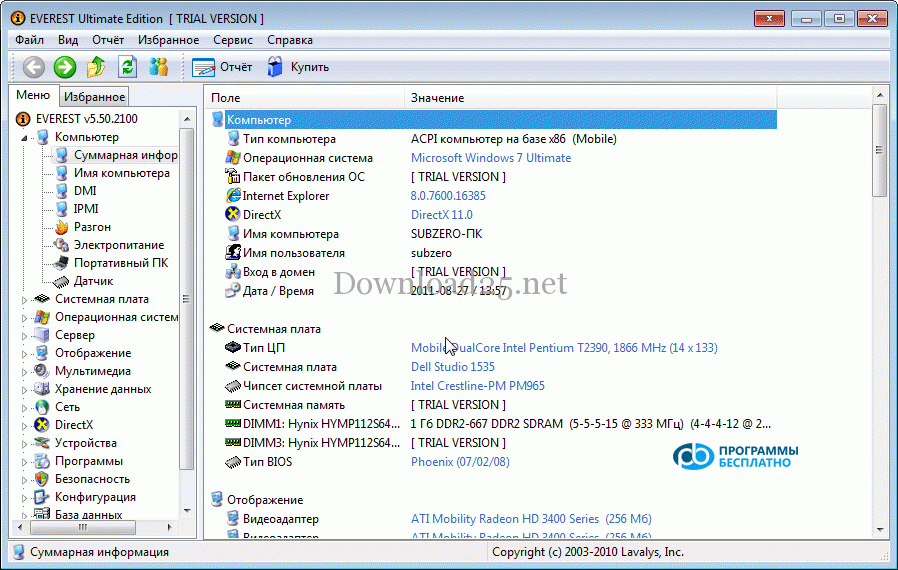Click the Сеть globe icon
This screenshot has width=898, height=570.
click(x=42, y=407)
